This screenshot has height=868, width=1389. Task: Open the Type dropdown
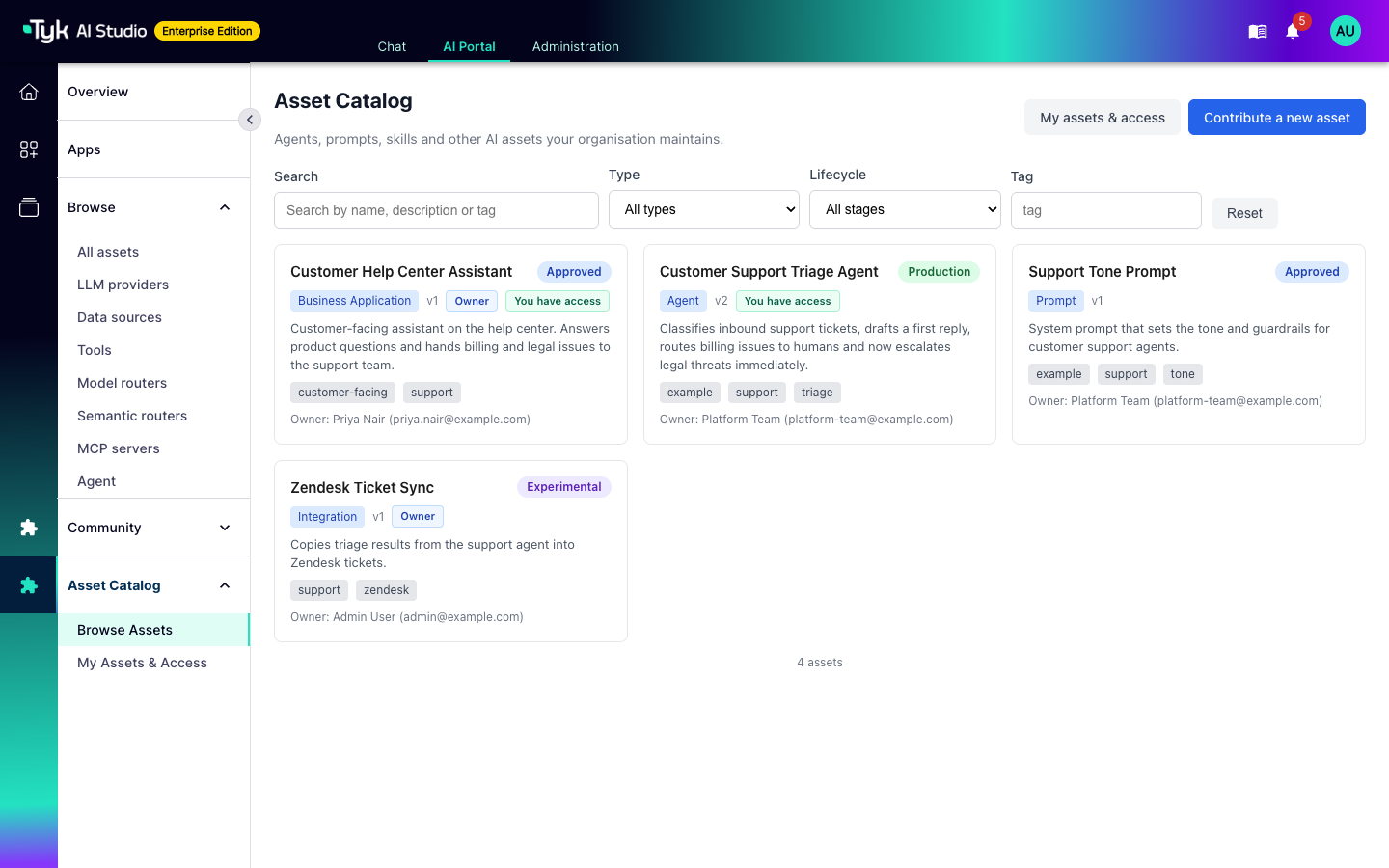point(704,209)
